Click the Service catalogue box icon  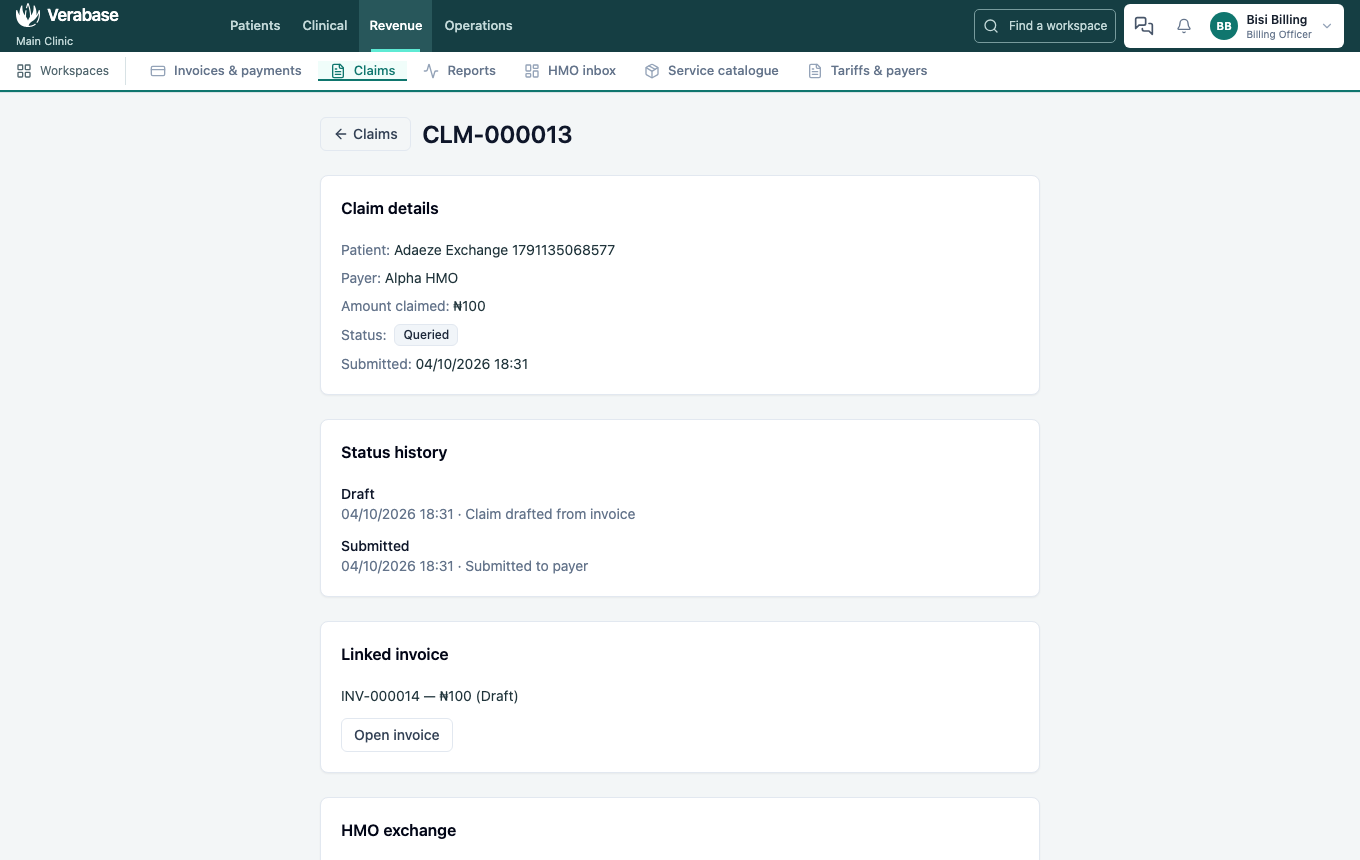652,71
